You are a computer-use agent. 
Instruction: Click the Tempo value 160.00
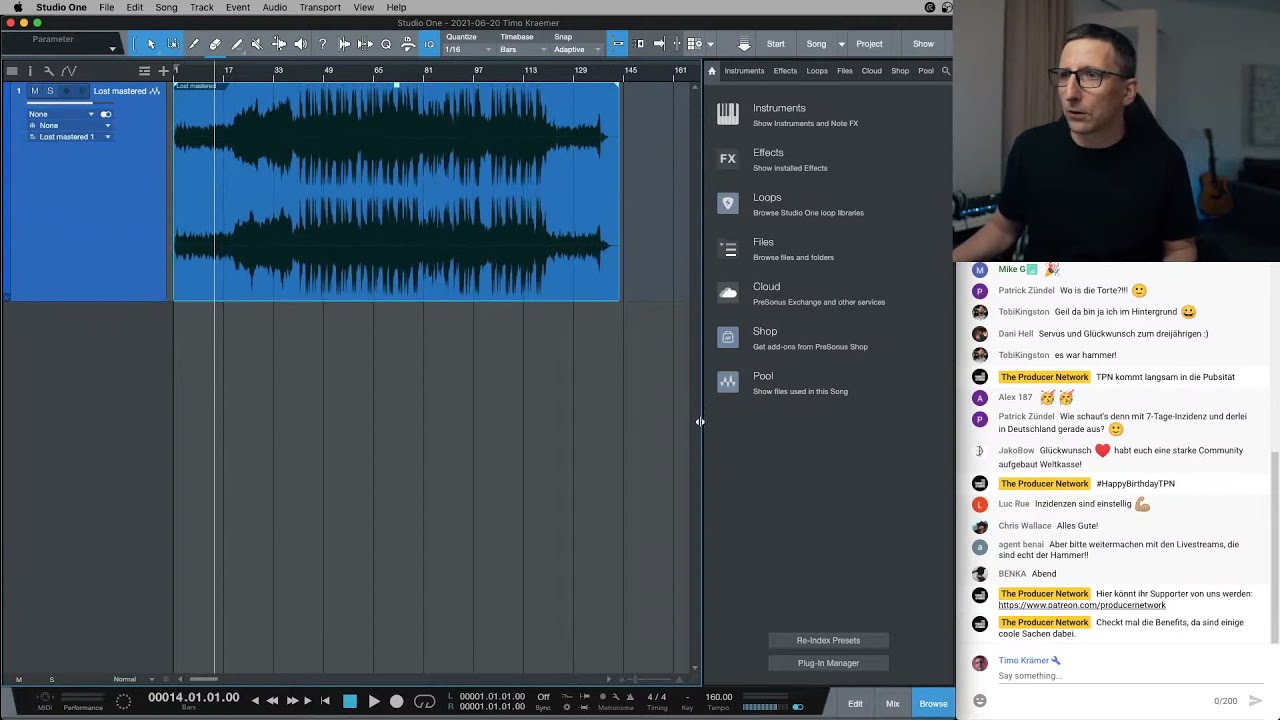coord(719,697)
